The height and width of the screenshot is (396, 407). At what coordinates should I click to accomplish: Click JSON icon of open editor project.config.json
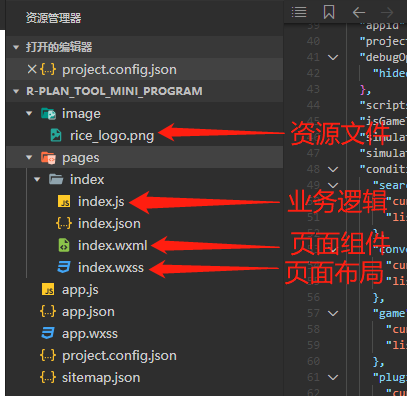[x=48, y=69]
